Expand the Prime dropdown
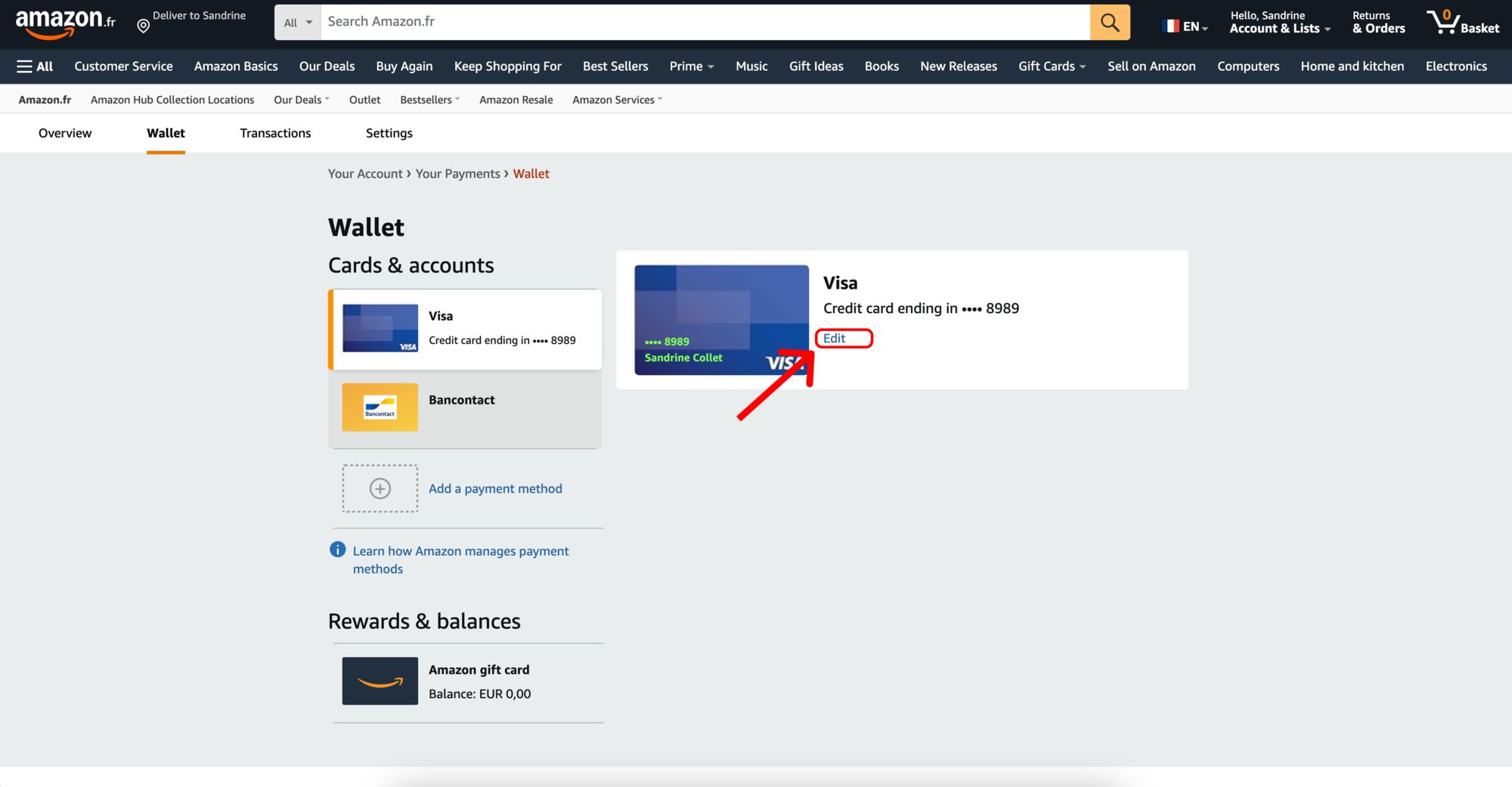 point(691,67)
